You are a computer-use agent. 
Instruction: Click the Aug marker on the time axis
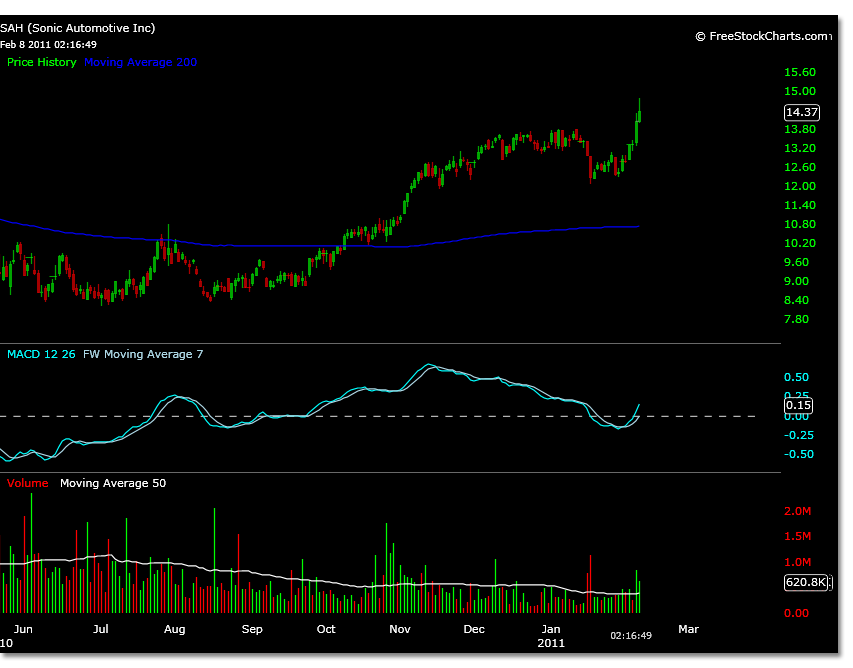pyautogui.click(x=175, y=629)
